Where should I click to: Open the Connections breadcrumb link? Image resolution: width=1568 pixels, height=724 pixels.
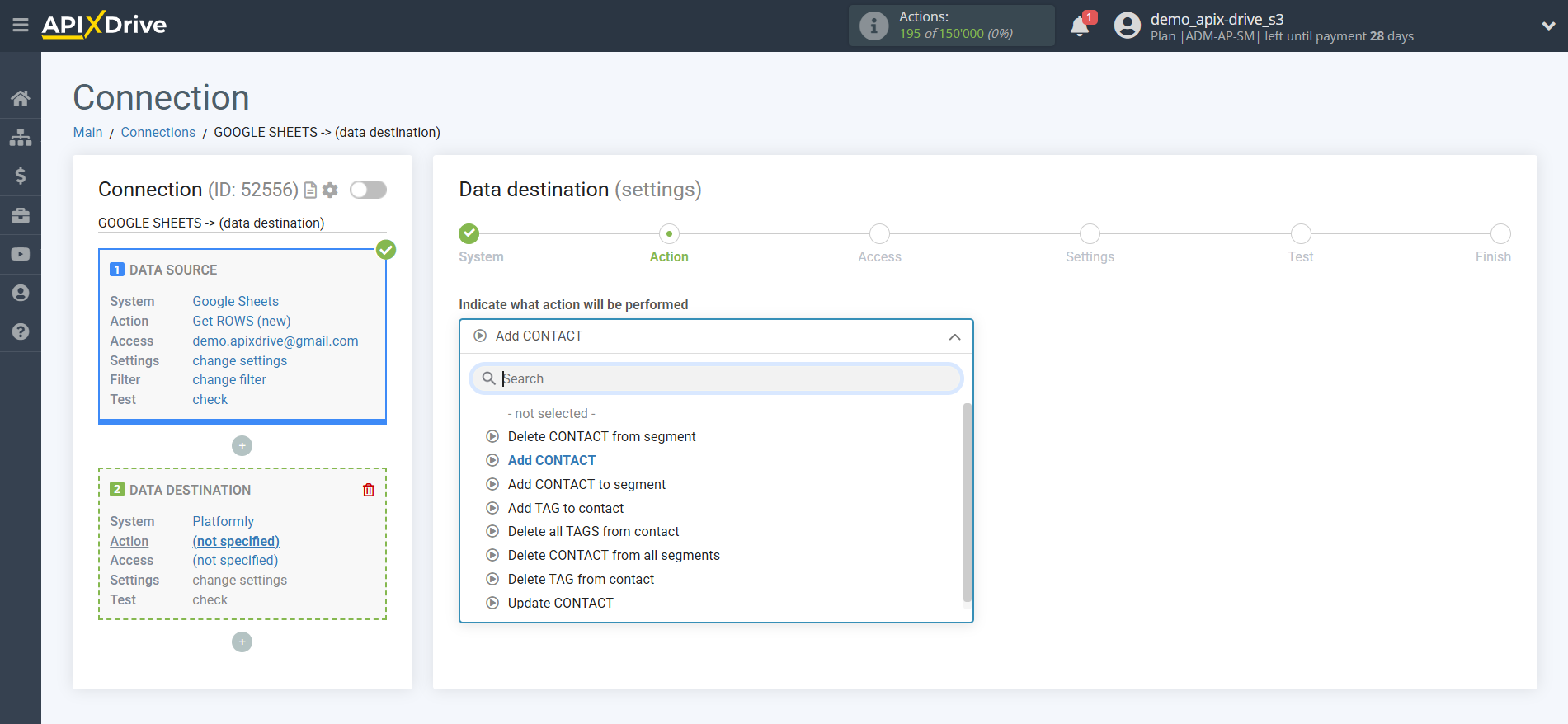point(158,133)
